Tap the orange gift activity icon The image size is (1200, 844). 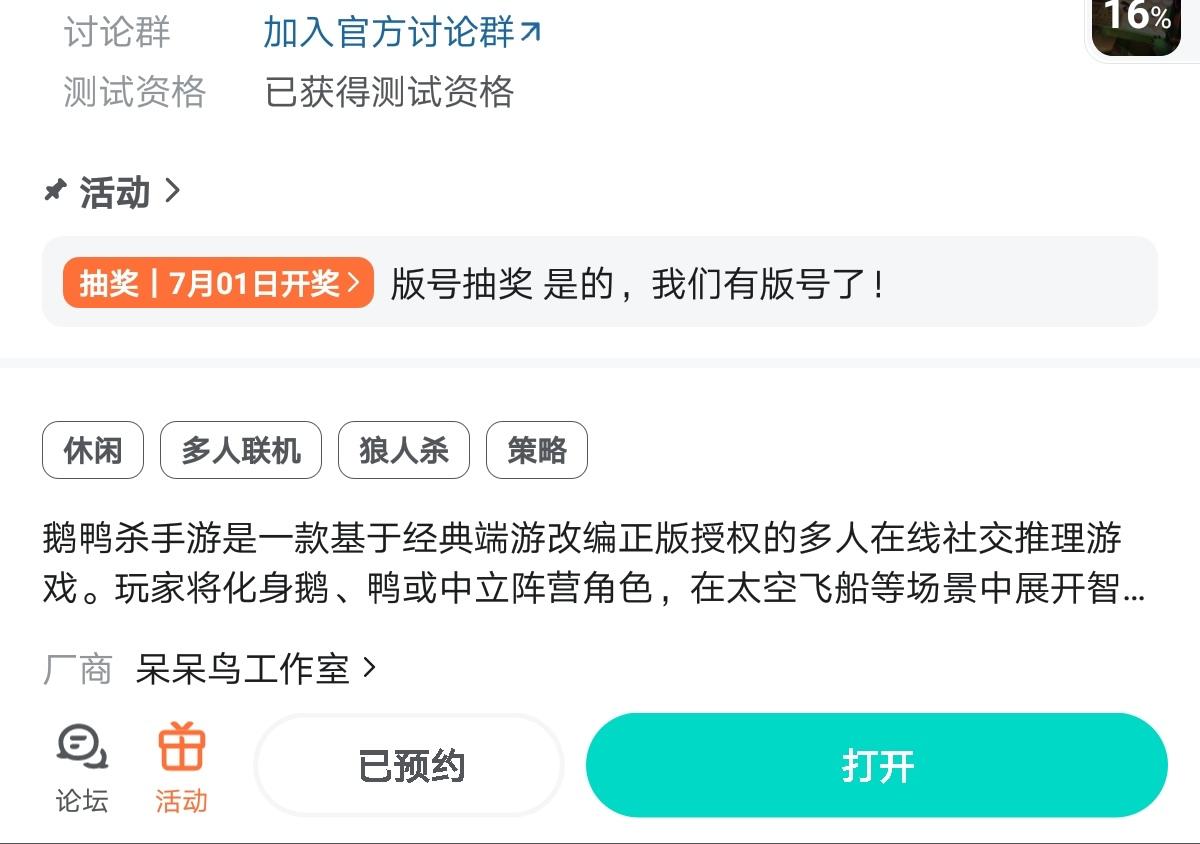(182, 747)
